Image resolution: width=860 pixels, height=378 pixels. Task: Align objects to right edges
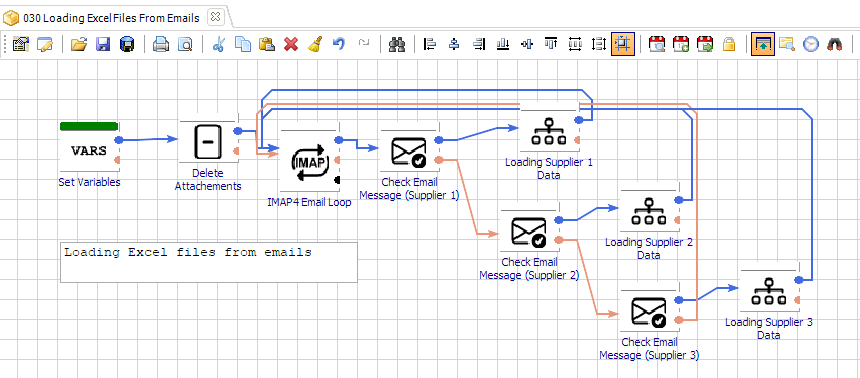(479, 44)
